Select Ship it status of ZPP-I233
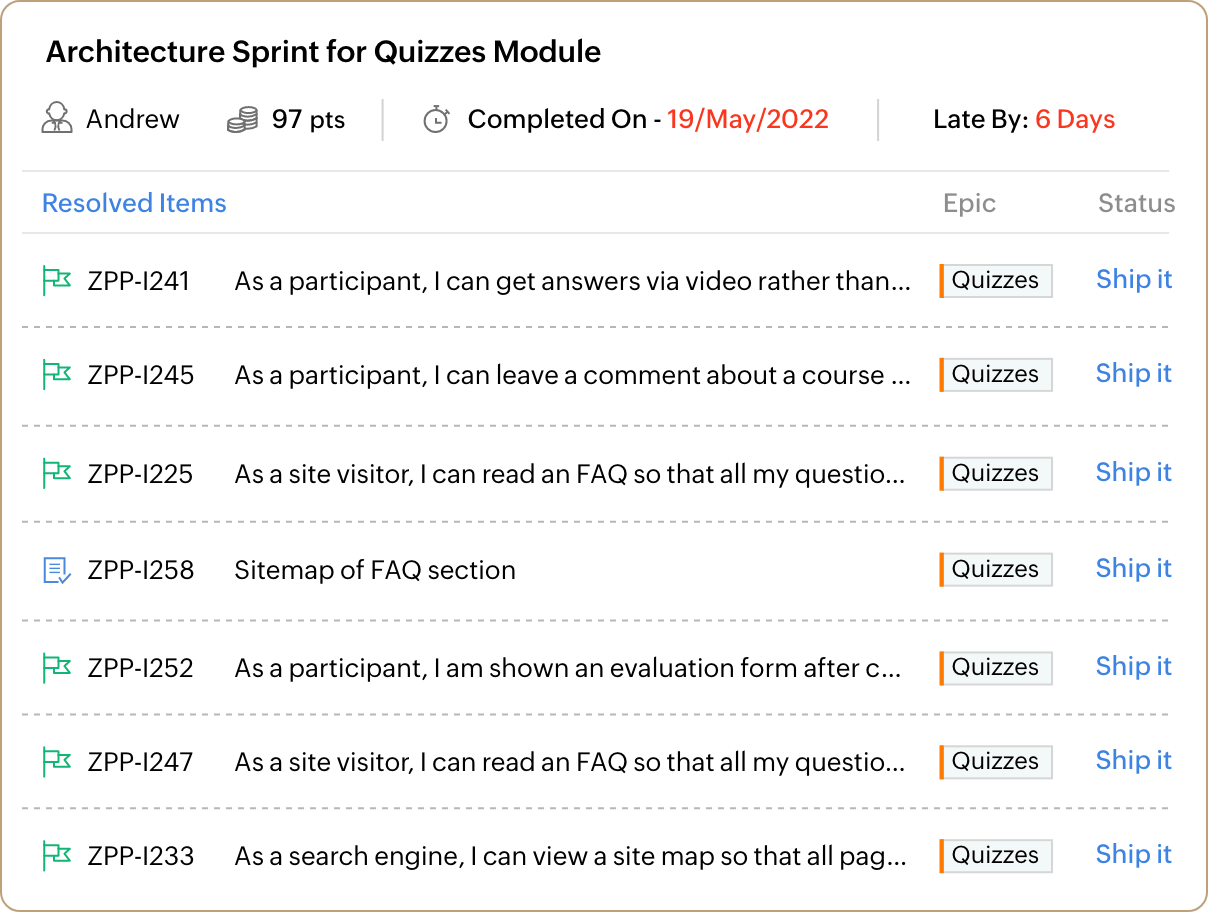 tap(1134, 854)
